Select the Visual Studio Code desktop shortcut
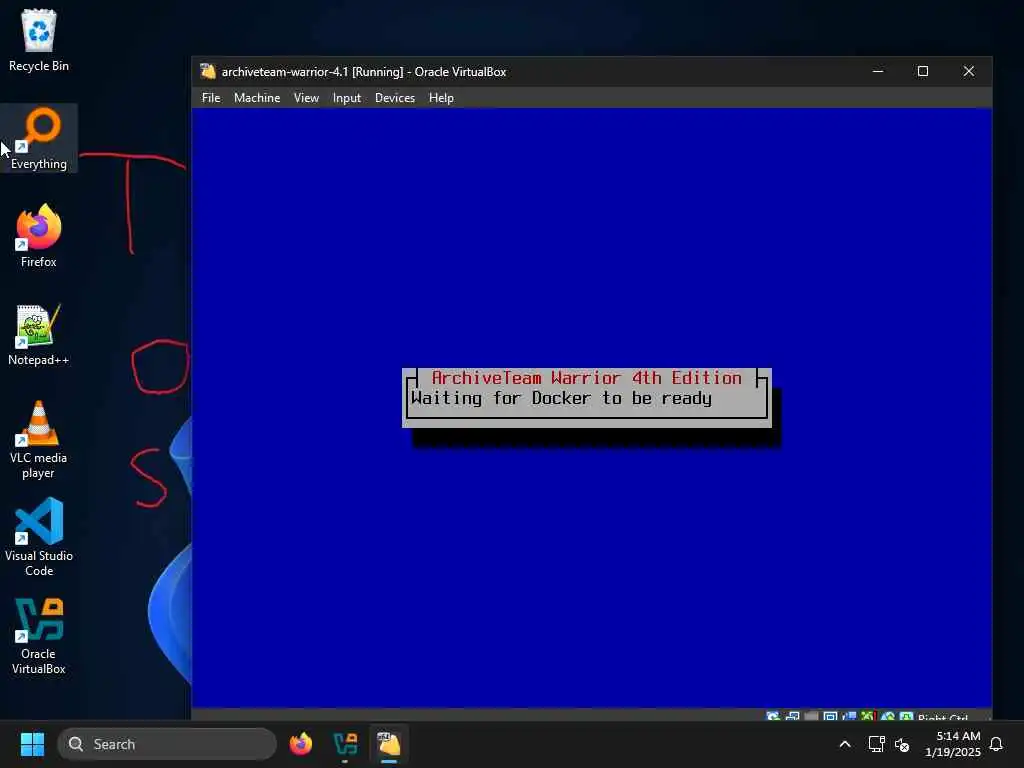Image resolution: width=1024 pixels, height=768 pixels. (x=39, y=537)
